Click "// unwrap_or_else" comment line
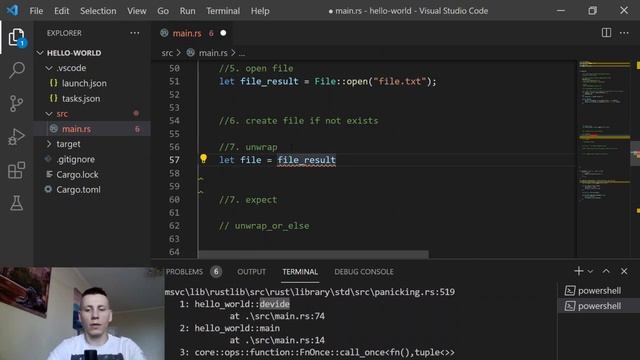 coord(264,226)
